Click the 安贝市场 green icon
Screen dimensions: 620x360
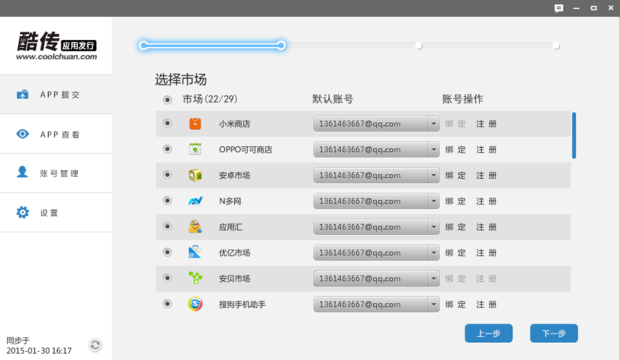coord(195,278)
